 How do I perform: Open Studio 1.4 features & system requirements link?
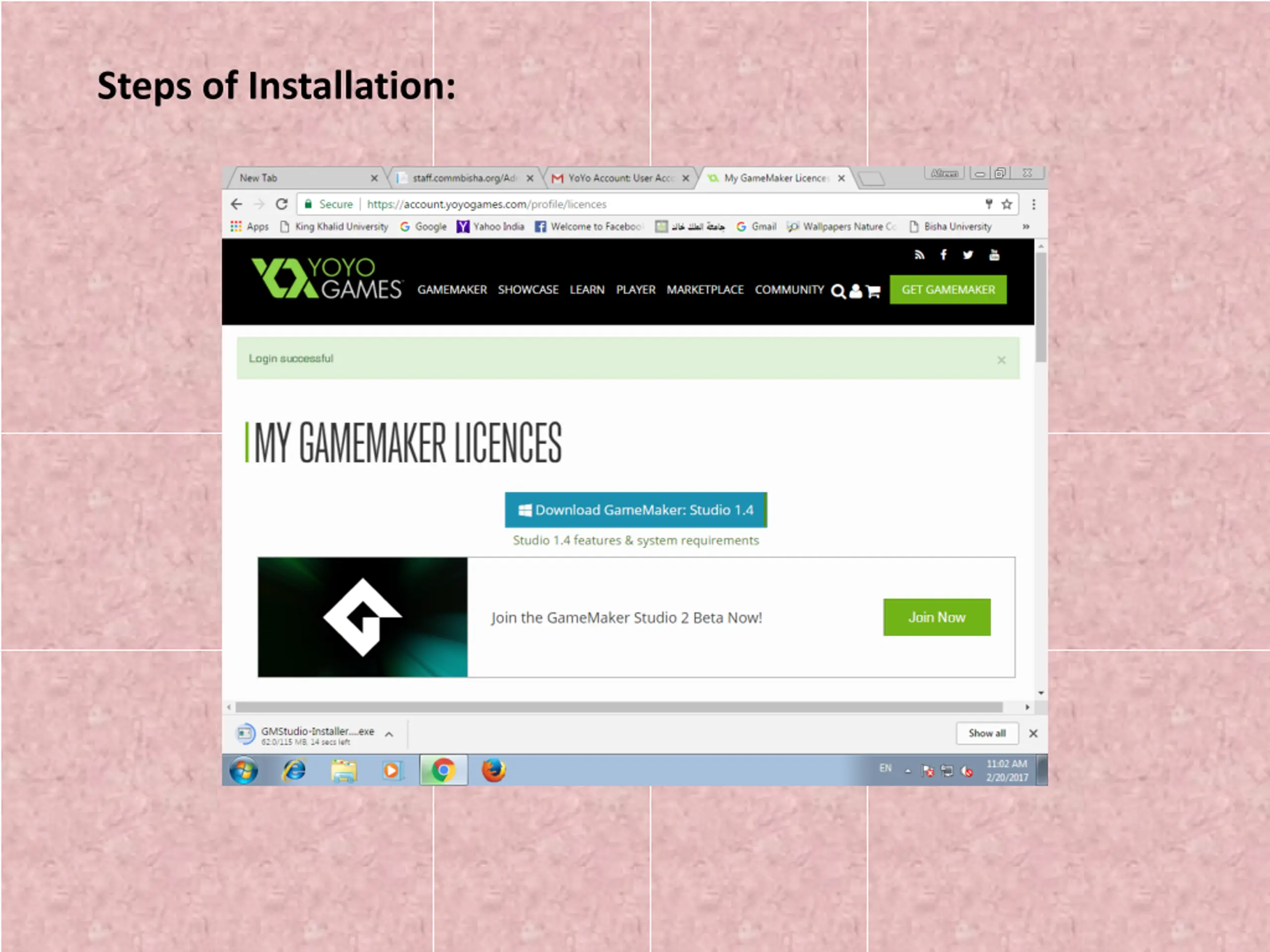(635, 540)
